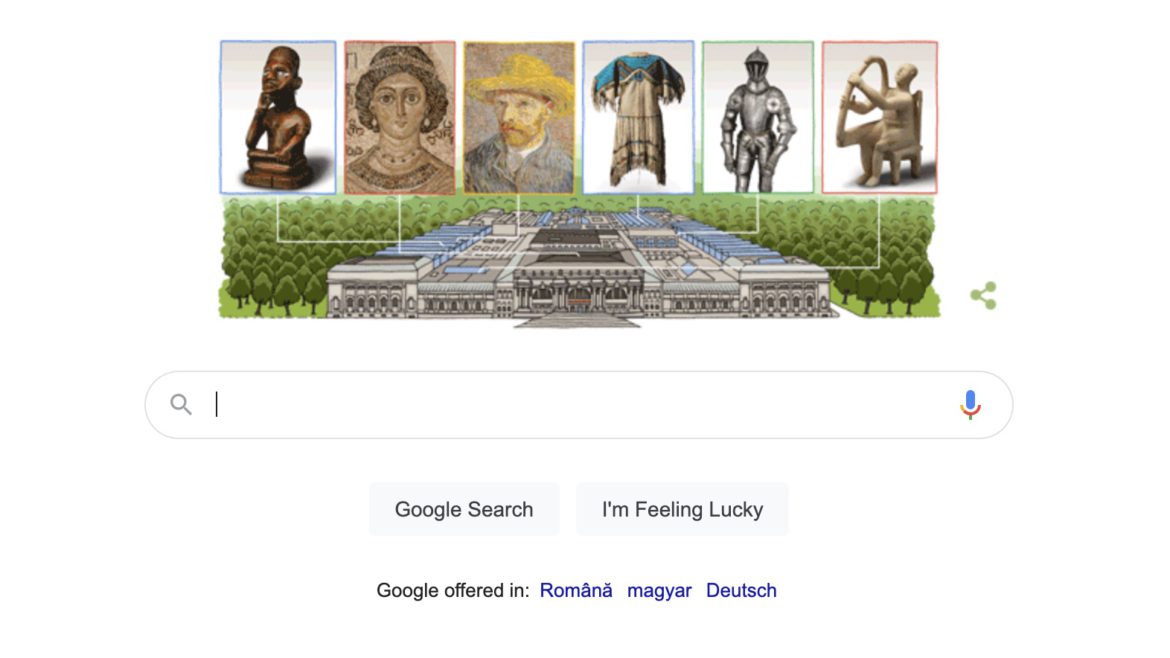Screen dimensions: 1170x658
Task: Switch Google language to Deutsch
Action: pyautogui.click(x=741, y=590)
